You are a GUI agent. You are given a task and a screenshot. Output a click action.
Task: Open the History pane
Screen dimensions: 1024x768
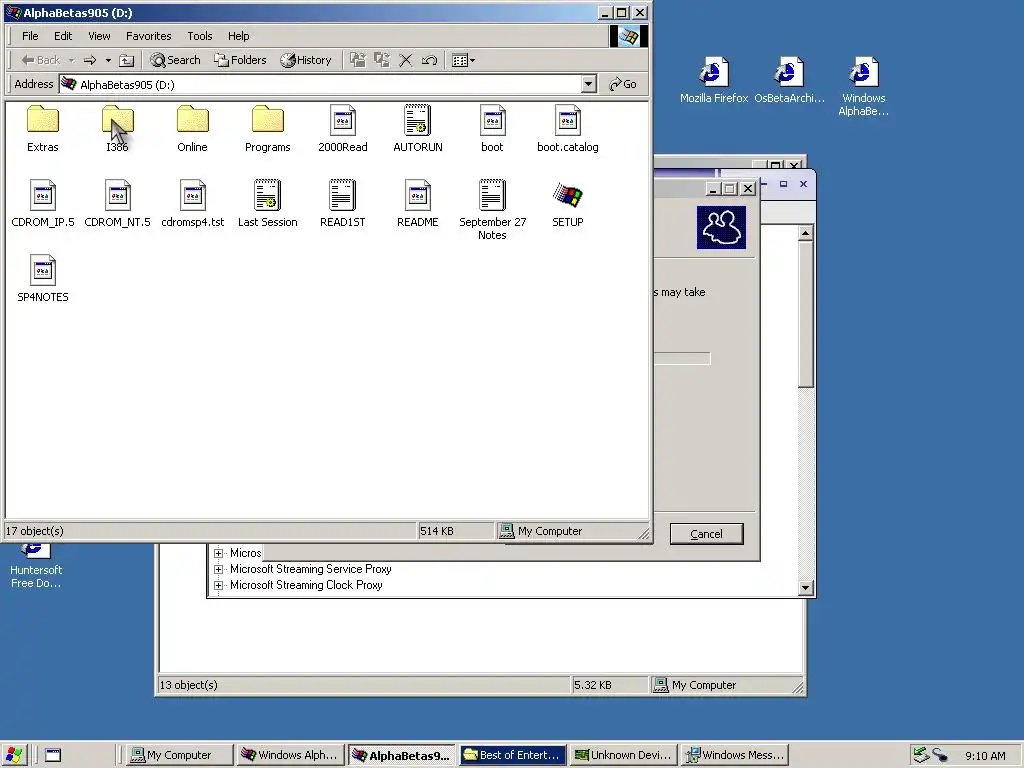(306, 60)
